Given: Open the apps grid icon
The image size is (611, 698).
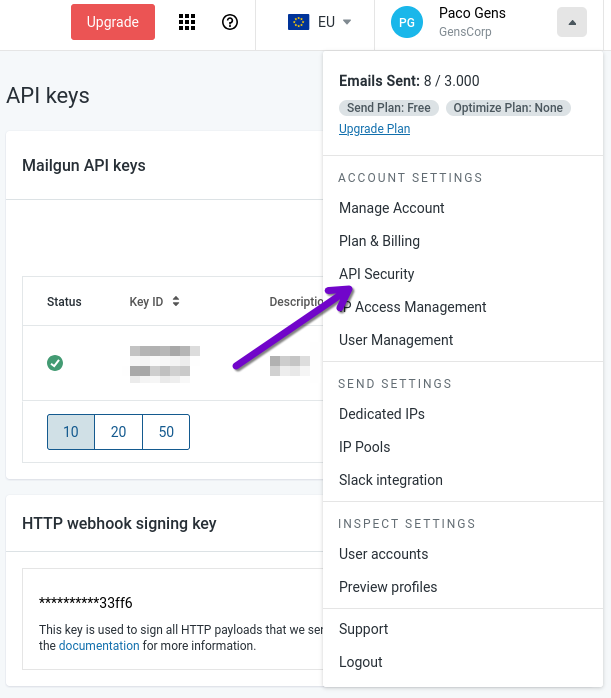Looking at the screenshot, I should pyautogui.click(x=187, y=22).
